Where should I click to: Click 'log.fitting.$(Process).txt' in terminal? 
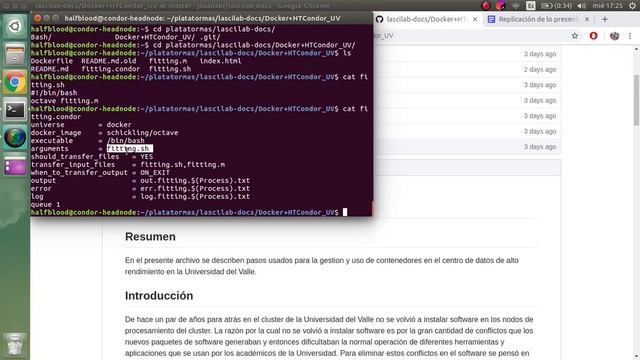click(x=195, y=196)
